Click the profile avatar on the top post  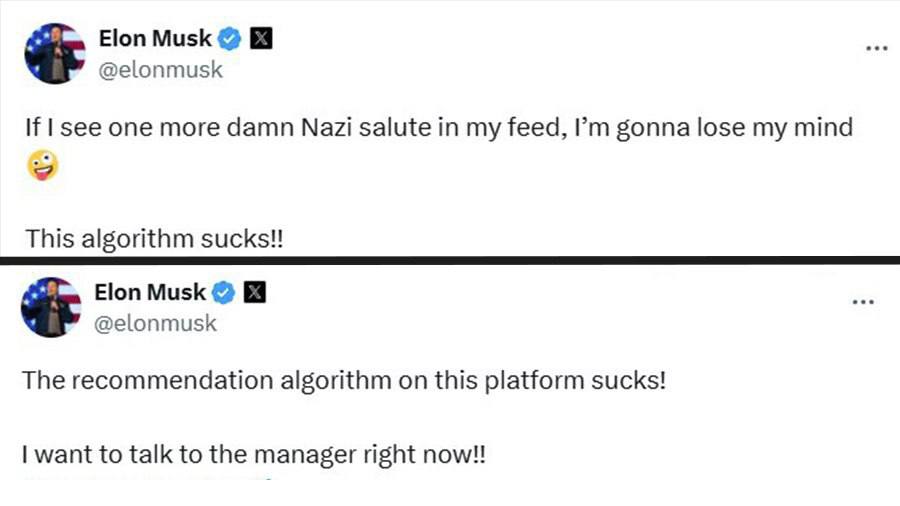(54, 54)
